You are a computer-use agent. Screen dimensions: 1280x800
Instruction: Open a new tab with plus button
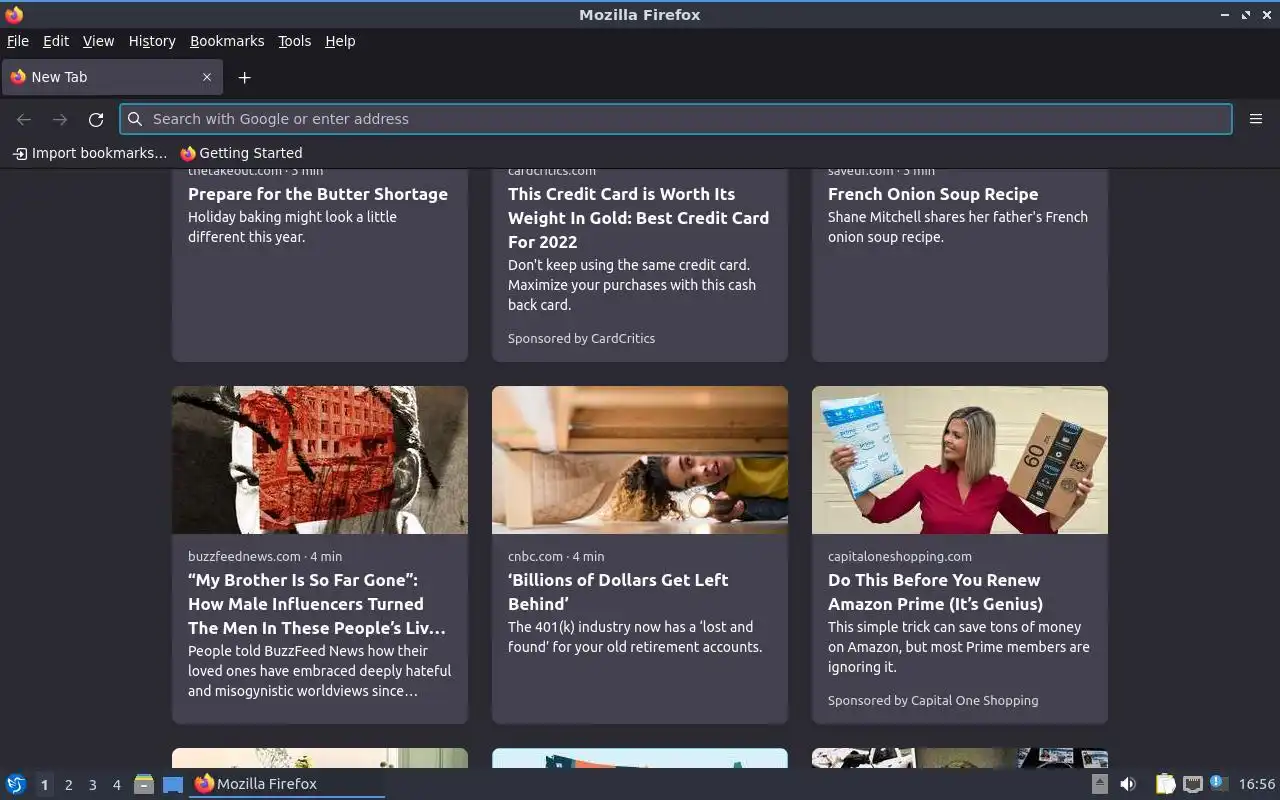point(244,77)
